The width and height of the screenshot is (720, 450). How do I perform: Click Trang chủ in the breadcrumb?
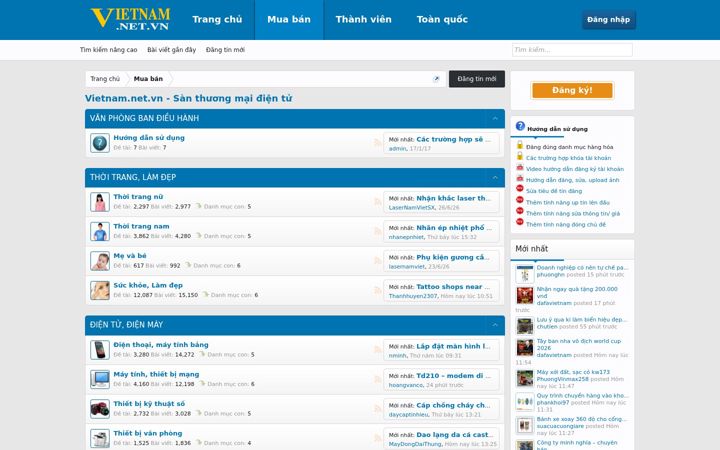pos(105,79)
